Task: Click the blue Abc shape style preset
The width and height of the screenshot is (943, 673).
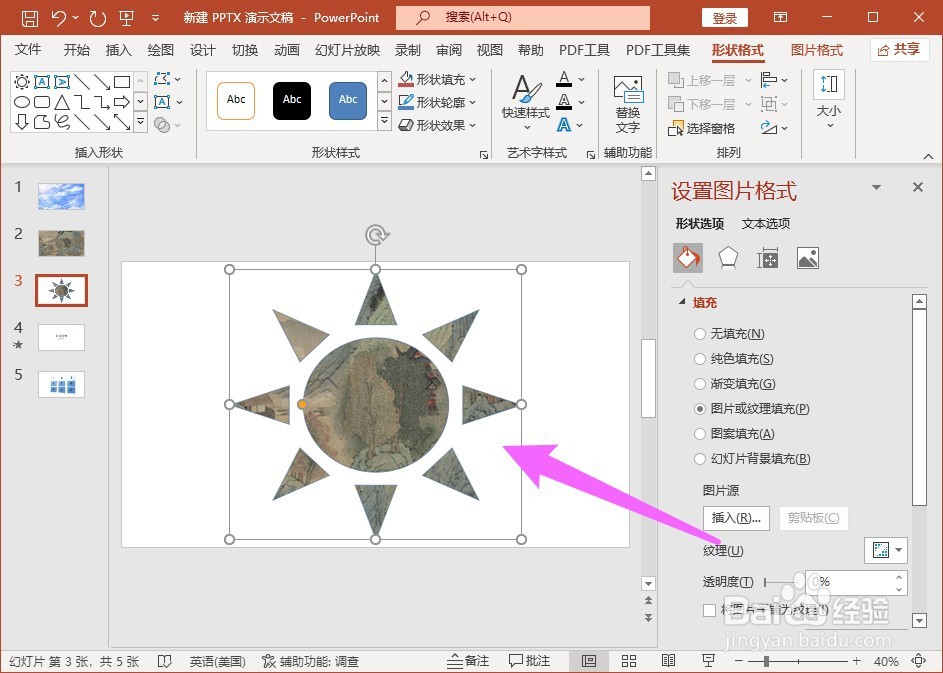Action: coord(348,100)
